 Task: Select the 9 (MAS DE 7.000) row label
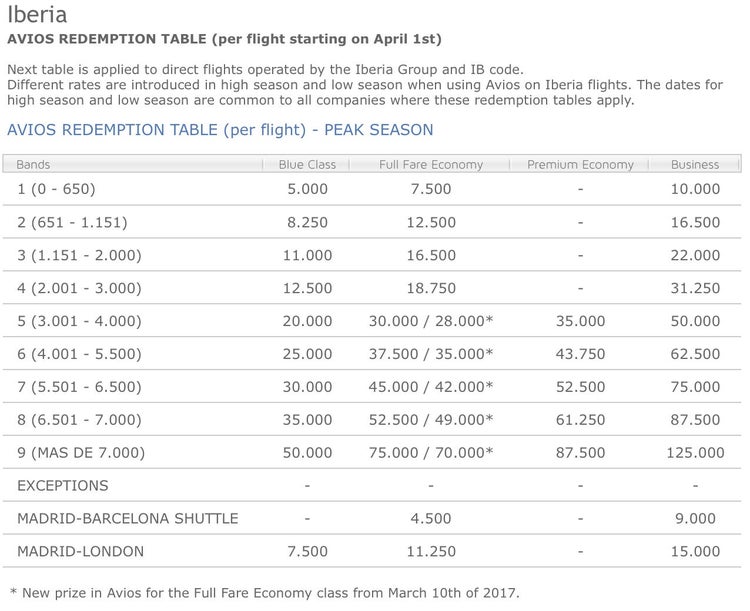coord(81,453)
